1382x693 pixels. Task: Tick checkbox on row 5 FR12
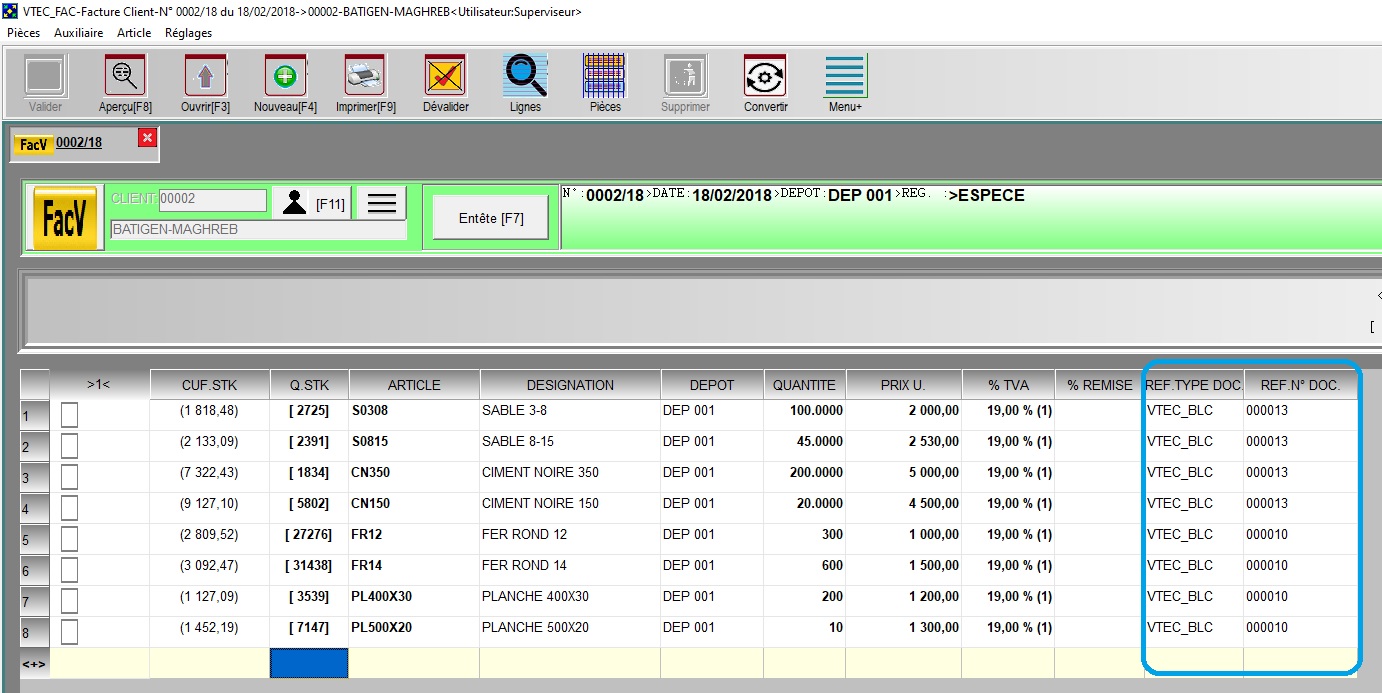coord(69,538)
